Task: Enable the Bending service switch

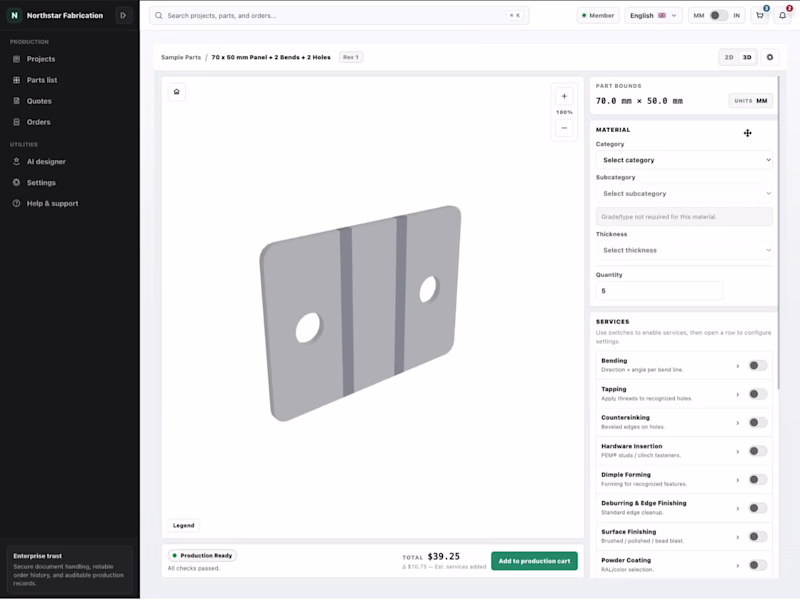Action: (x=758, y=365)
